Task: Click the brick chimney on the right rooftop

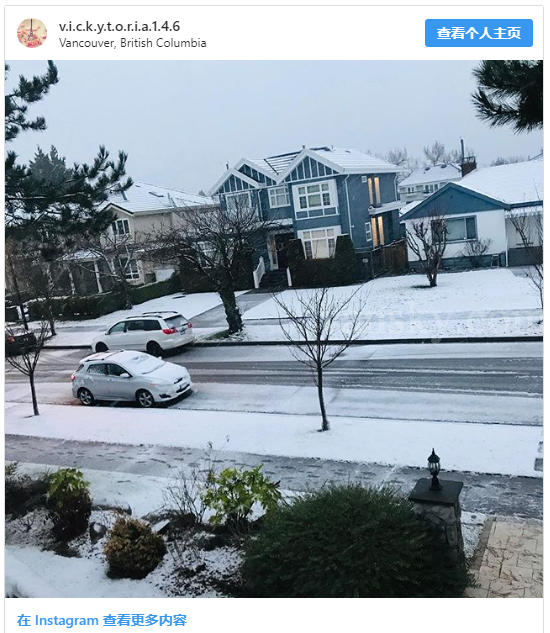Action: coord(468,164)
